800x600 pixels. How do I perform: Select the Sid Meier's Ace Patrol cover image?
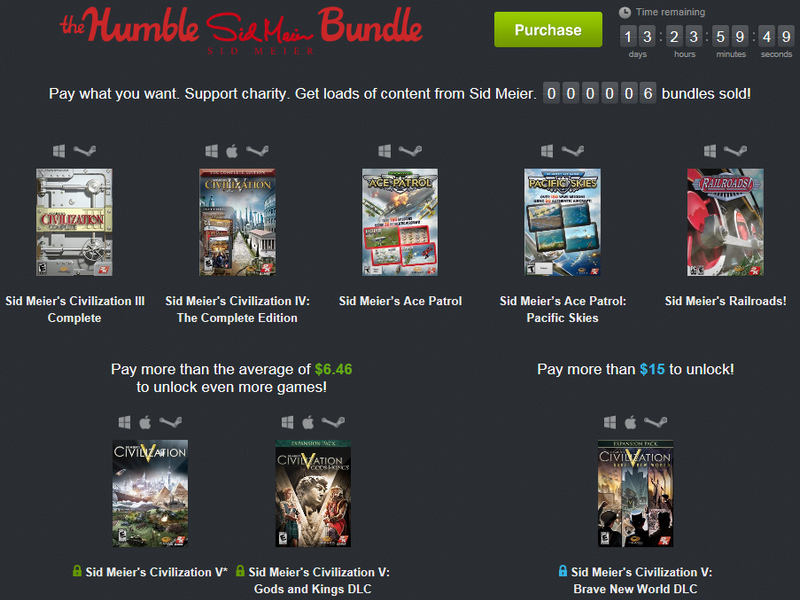[x=400, y=222]
